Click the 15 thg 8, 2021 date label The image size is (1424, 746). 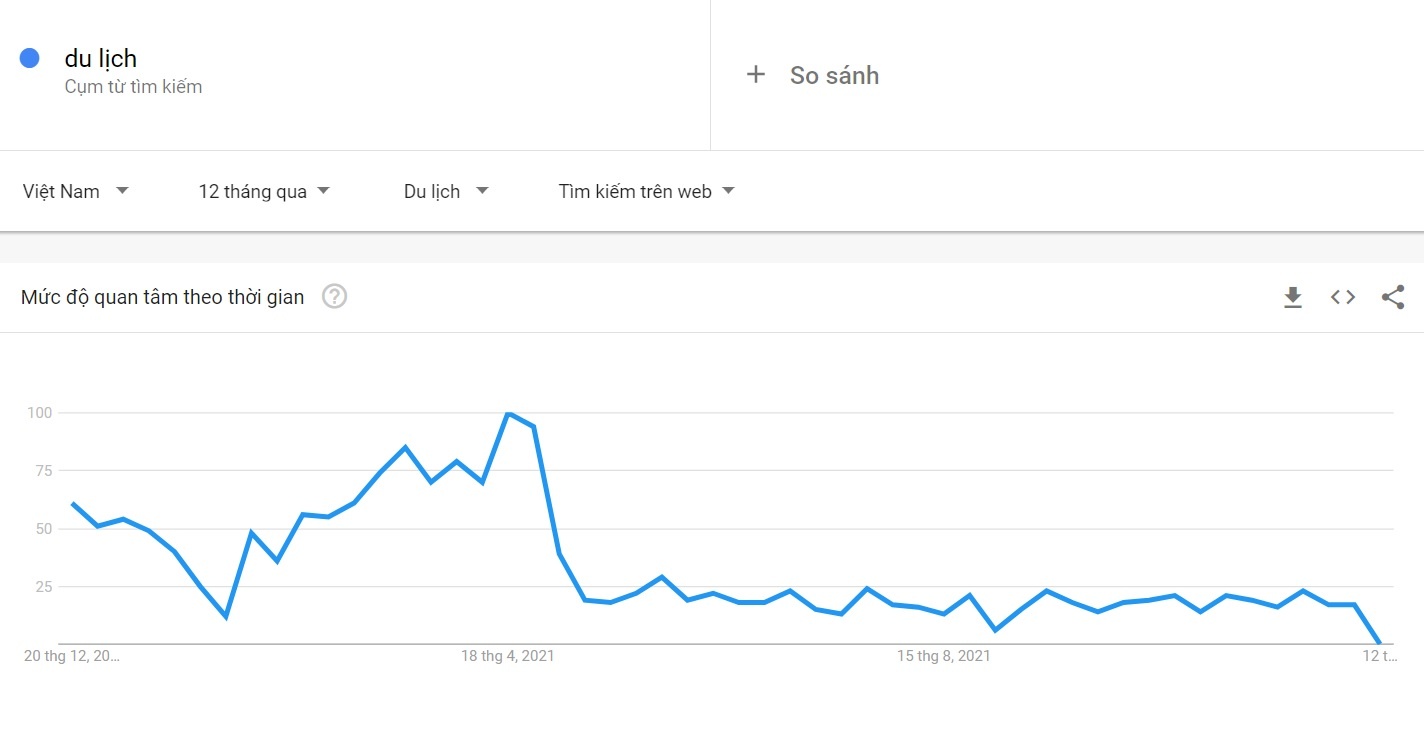click(x=944, y=656)
